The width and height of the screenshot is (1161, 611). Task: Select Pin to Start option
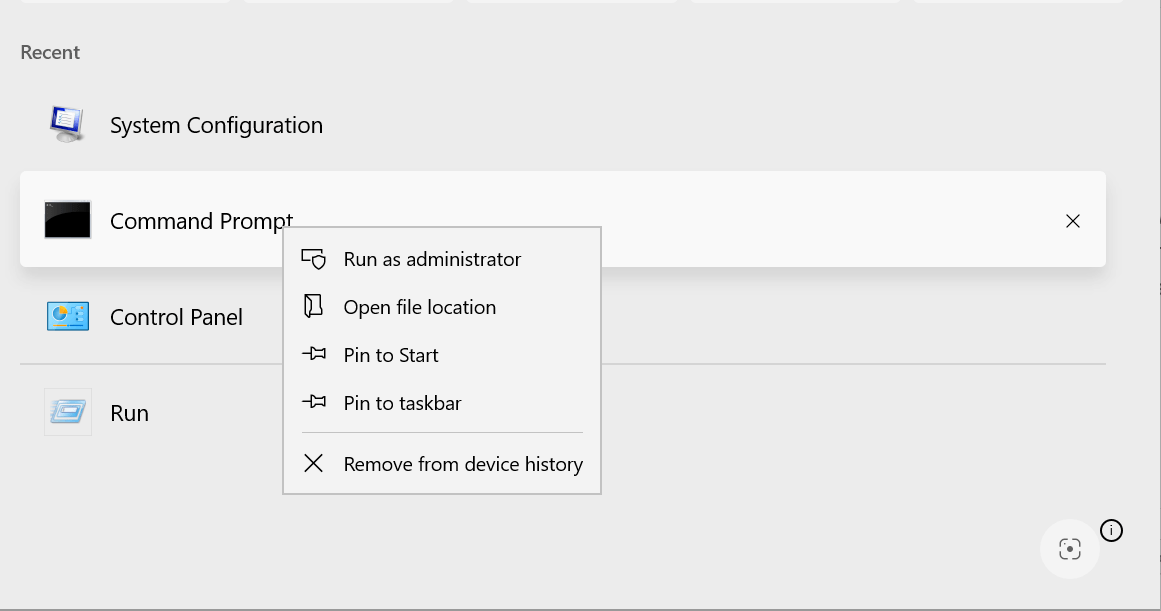pos(391,355)
